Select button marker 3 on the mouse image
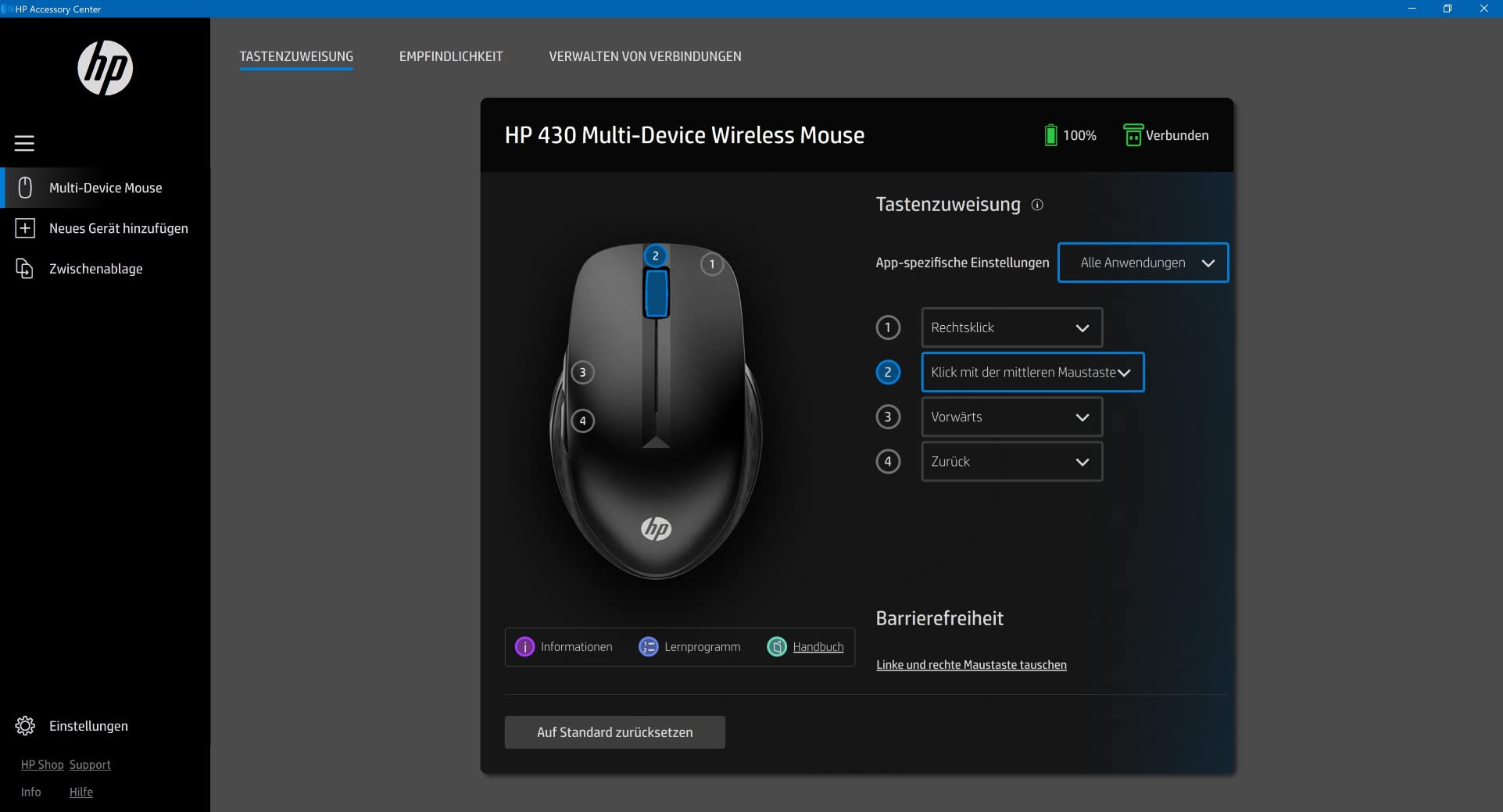 [582, 373]
